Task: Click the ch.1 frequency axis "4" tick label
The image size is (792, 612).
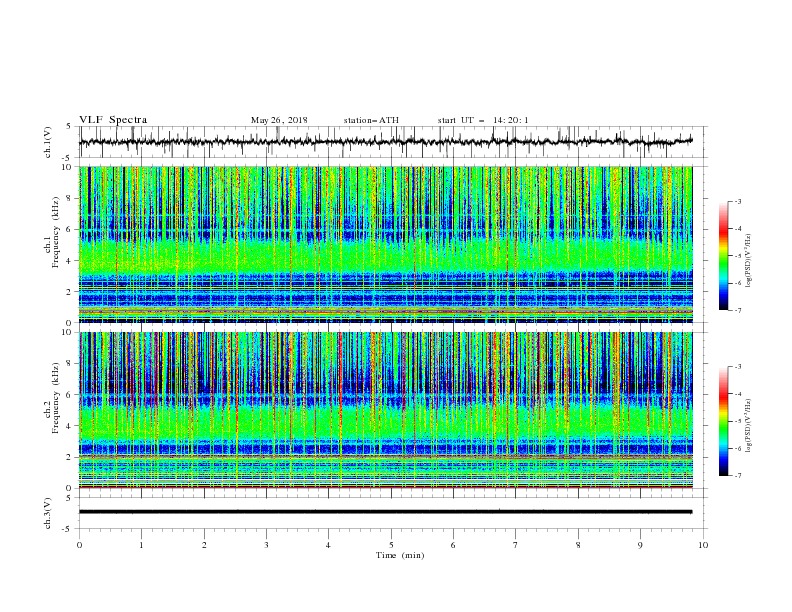Action: pos(69,261)
